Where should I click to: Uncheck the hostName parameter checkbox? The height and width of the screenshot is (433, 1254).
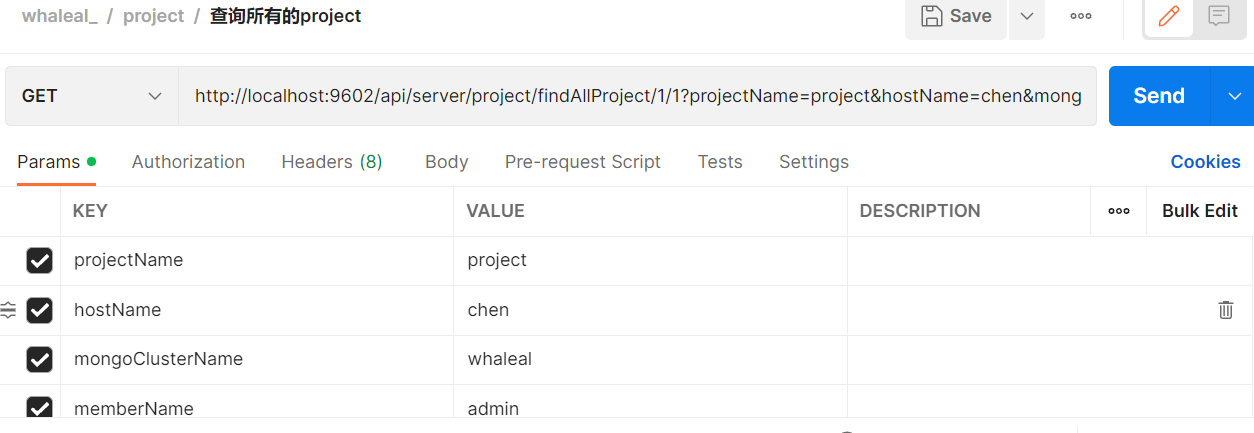pos(39,311)
